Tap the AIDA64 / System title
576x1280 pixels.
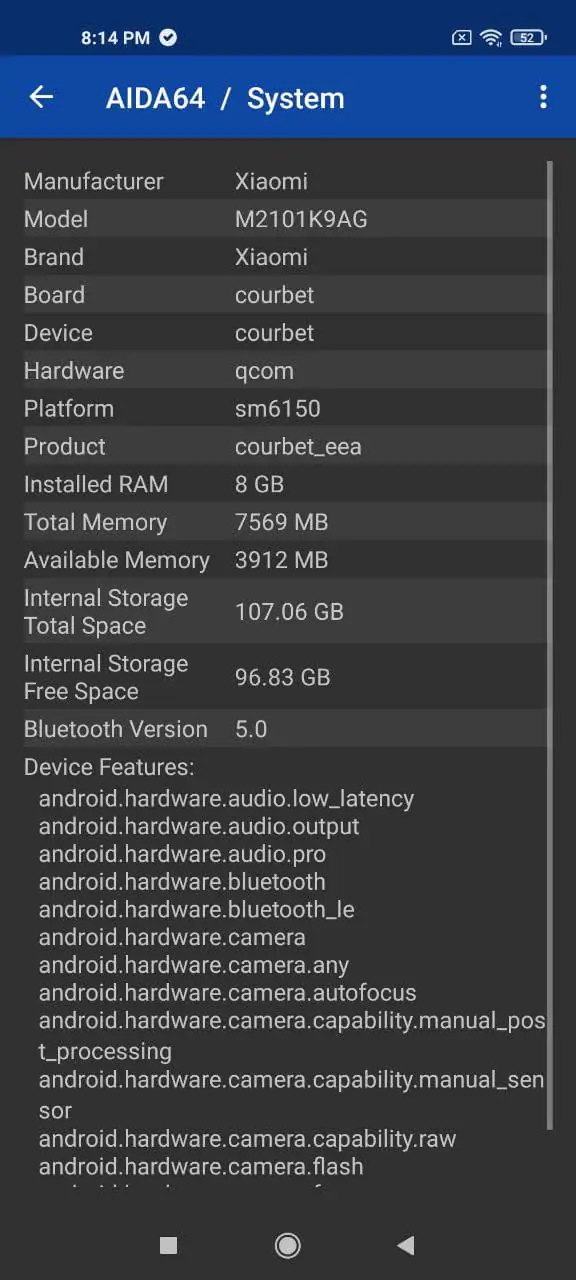pyautogui.click(x=225, y=98)
